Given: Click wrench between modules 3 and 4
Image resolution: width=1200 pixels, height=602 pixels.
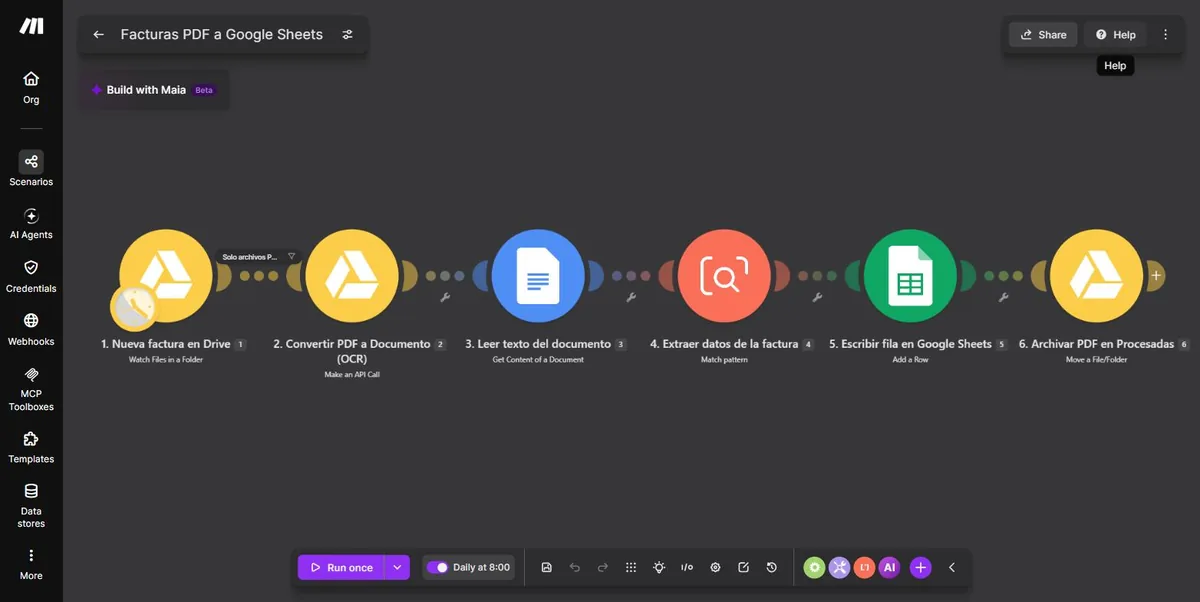Looking at the screenshot, I should 631,297.
